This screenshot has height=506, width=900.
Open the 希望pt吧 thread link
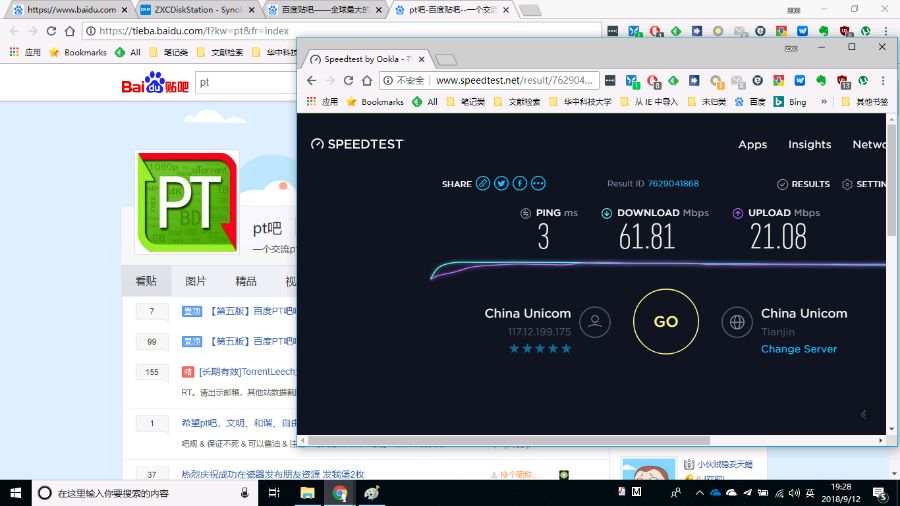tap(239, 423)
